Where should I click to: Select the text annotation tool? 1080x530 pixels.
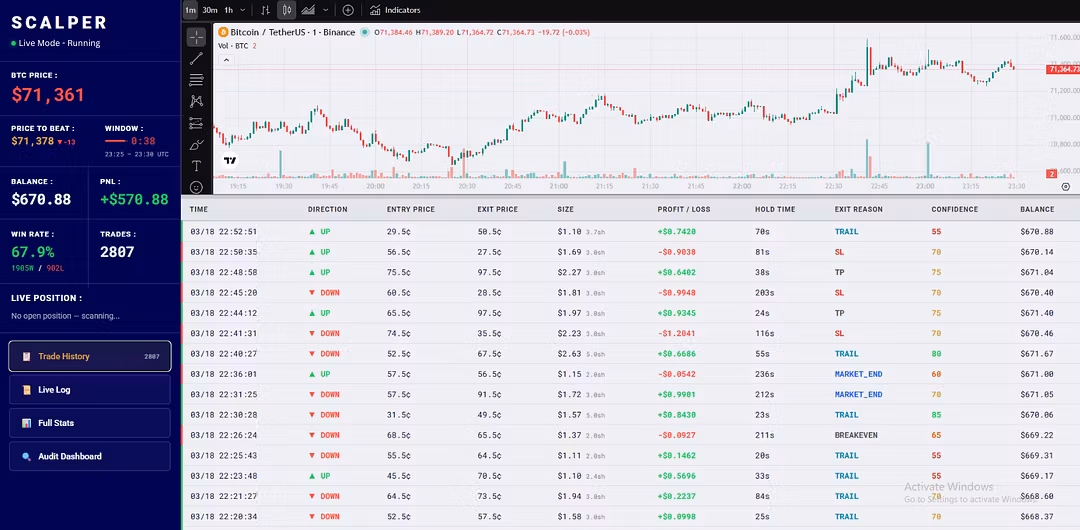click(196, 166)
